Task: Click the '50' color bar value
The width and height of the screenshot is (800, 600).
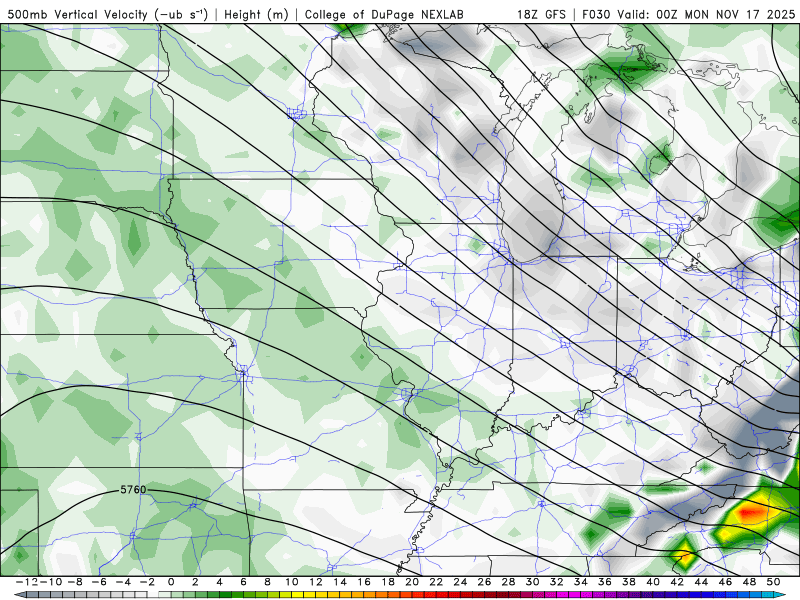Action: pos(773,582)
